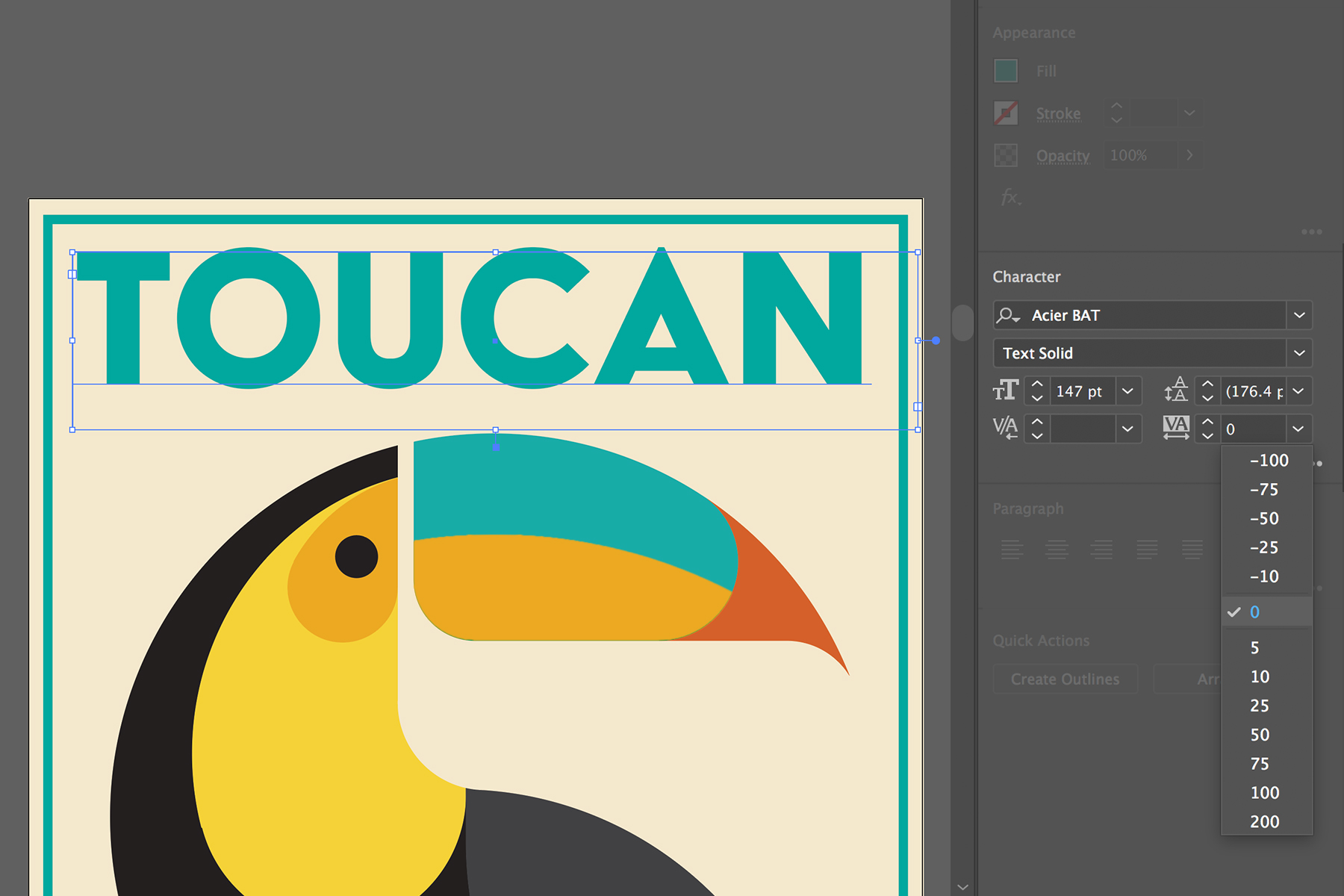Viewport: 1344px width, 896px height.
Task: Click the fx effects icon
Action: point(1010,197)
